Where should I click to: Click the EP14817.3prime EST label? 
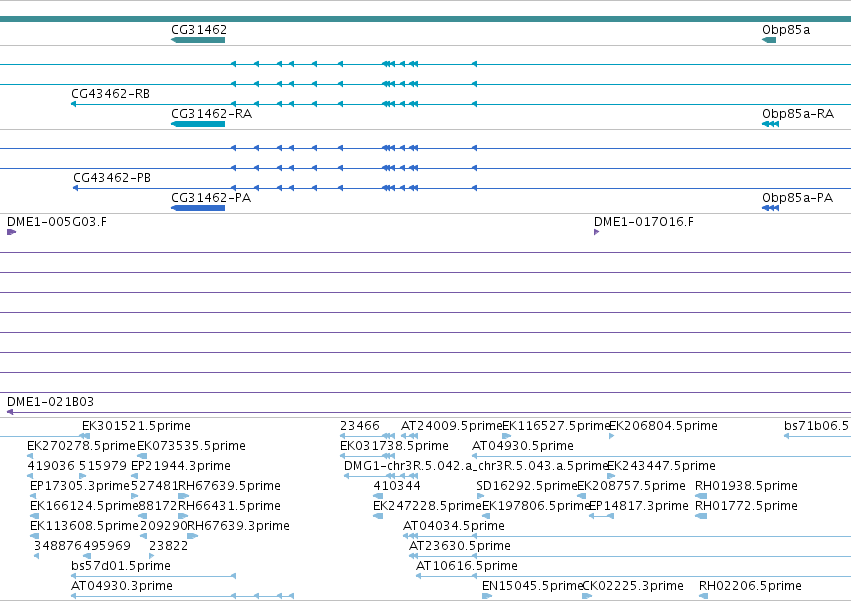point(639,506)
